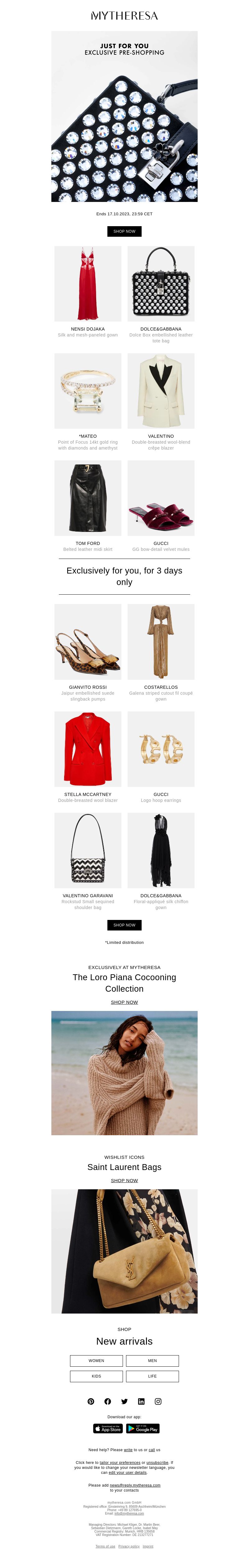249x1568 pixels.
Task: Open Mytheresa's Pinterest page icon
Action: click(91, 1401)
